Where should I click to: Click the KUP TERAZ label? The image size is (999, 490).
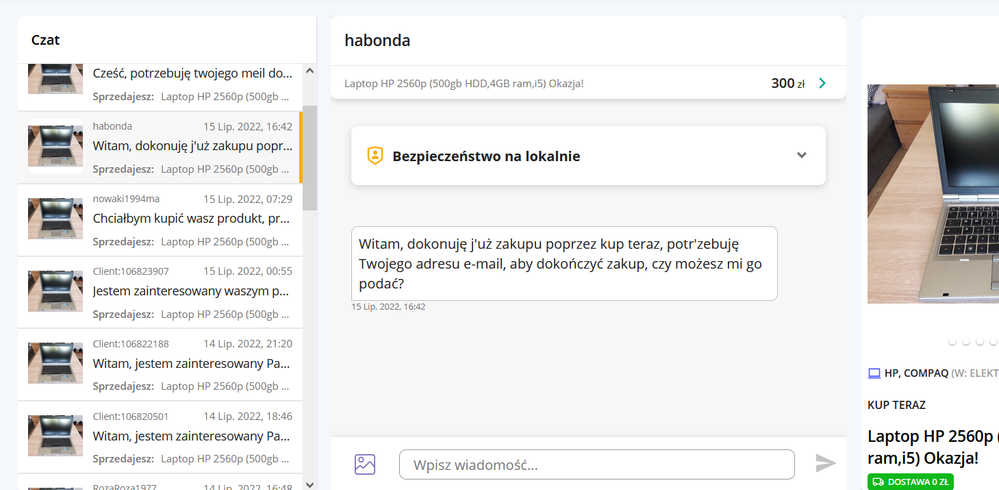tap(896, 405)
